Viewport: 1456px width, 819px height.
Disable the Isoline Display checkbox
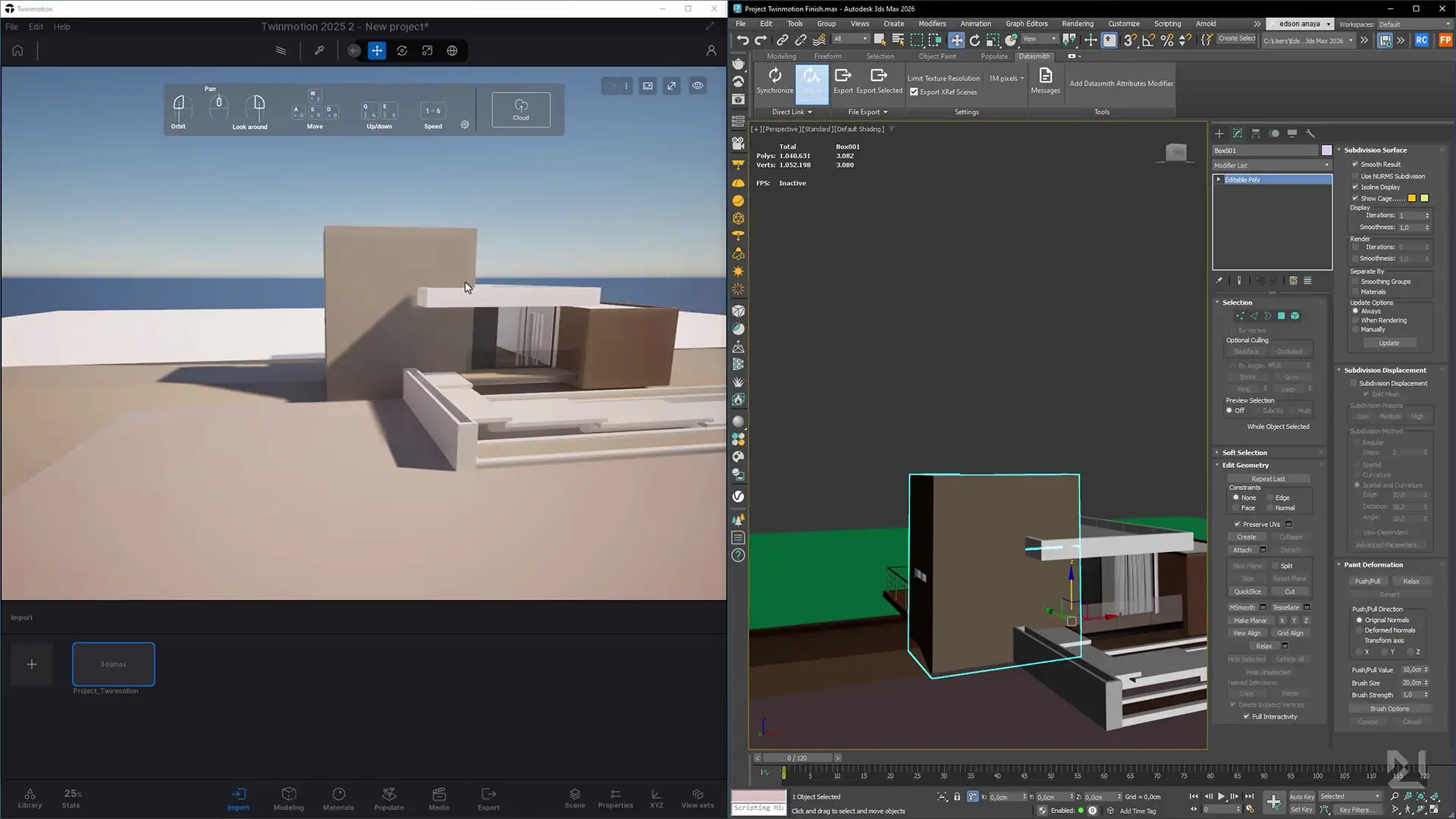[x=1355, y=187]
